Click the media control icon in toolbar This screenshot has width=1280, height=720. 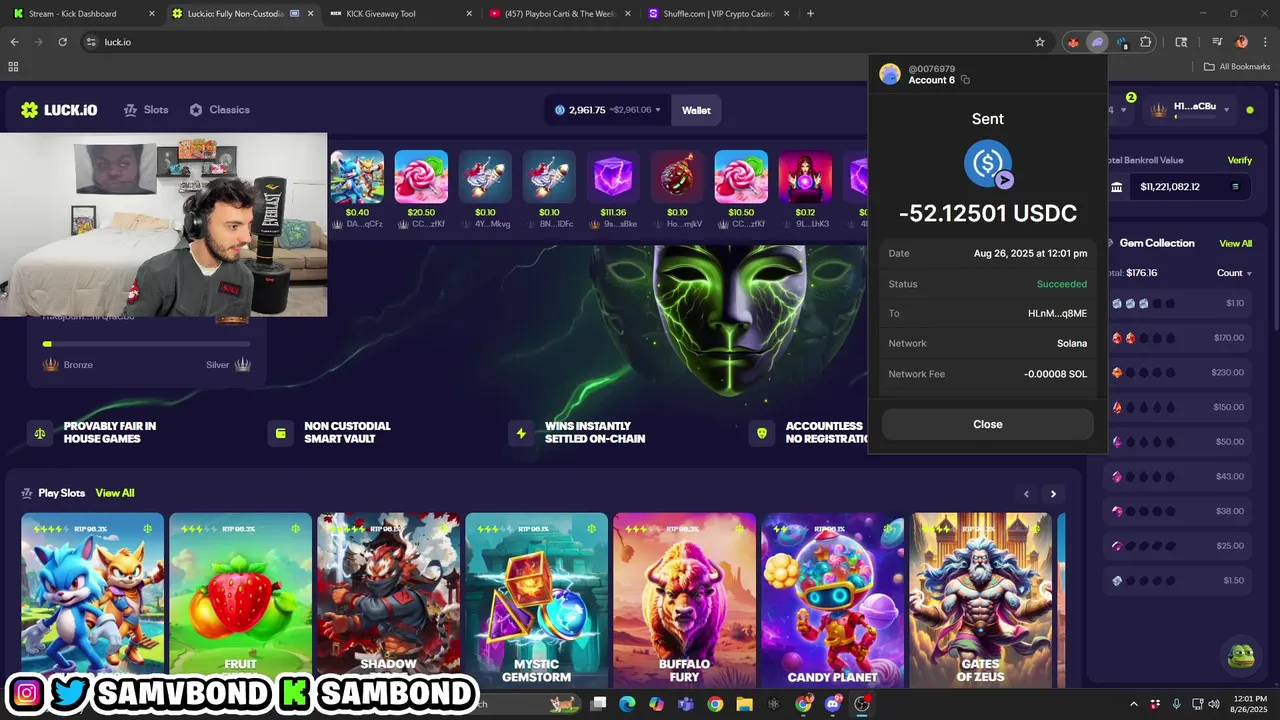(x=1217, y=42)
